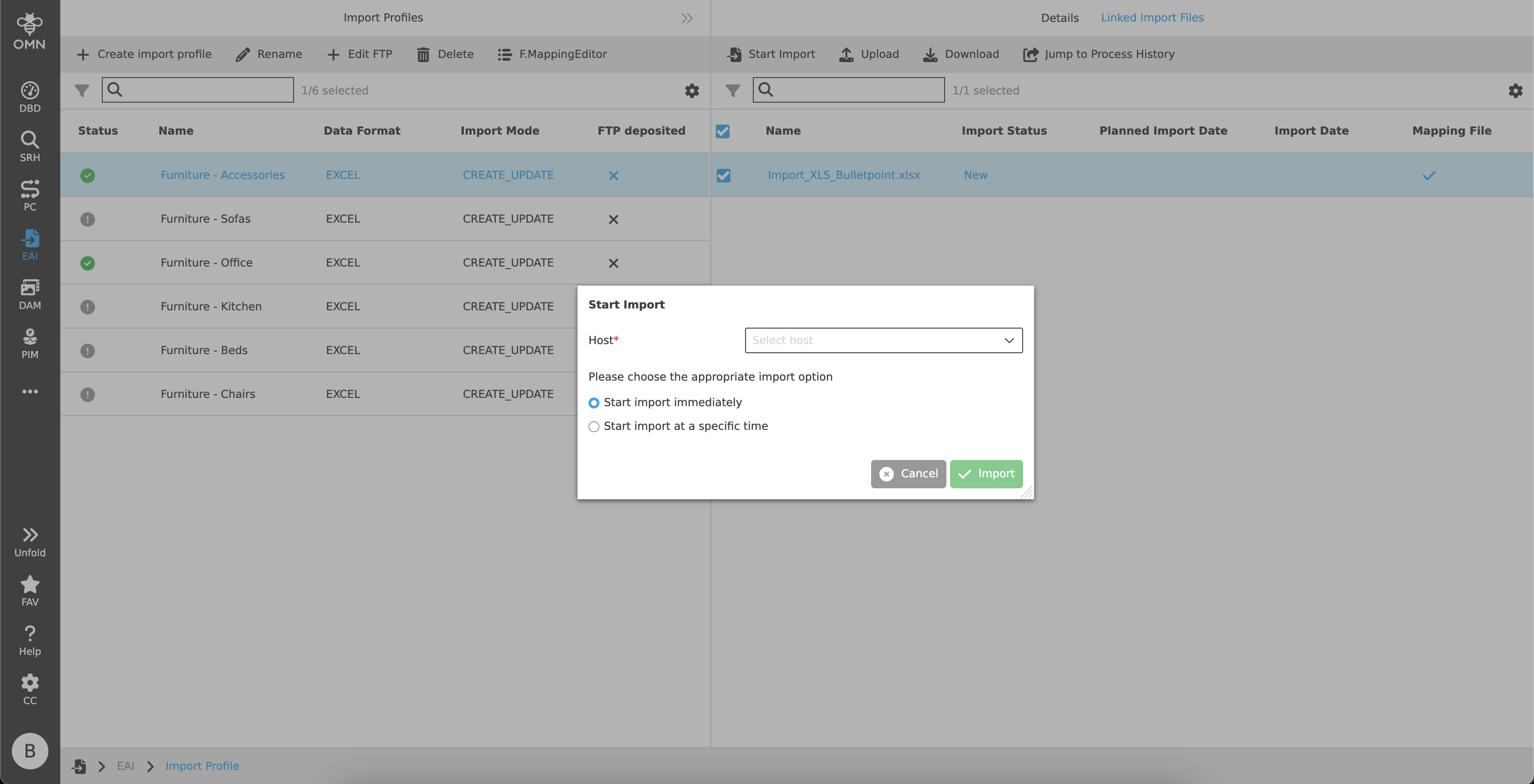The width and height of the screenshot is (1534, 784).
Task: Unfold the left sidebar navigation
Action: pyautogui.click(x=30, y=541)
